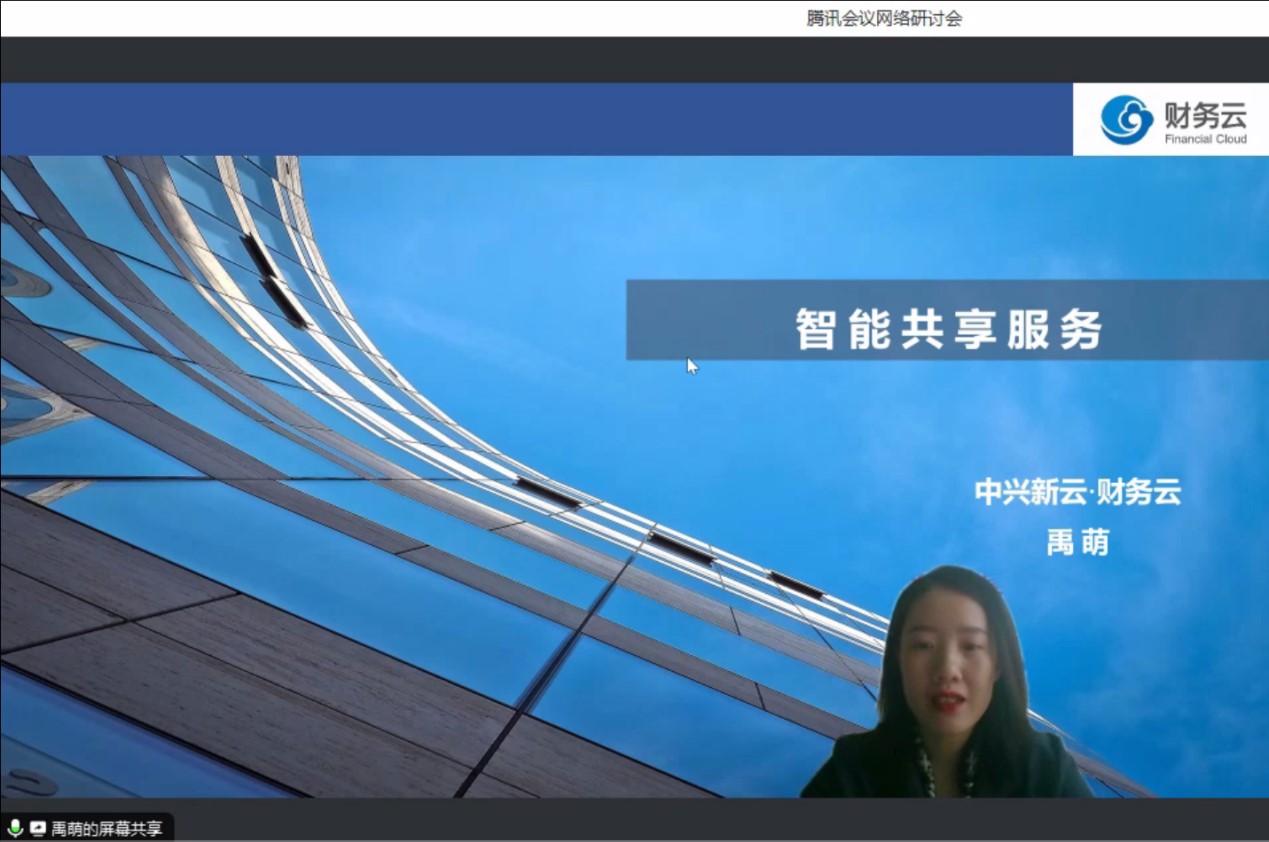This screenshot has height=842, width=1269.
Task: Click the green microphone status icon
Action: 15,828
